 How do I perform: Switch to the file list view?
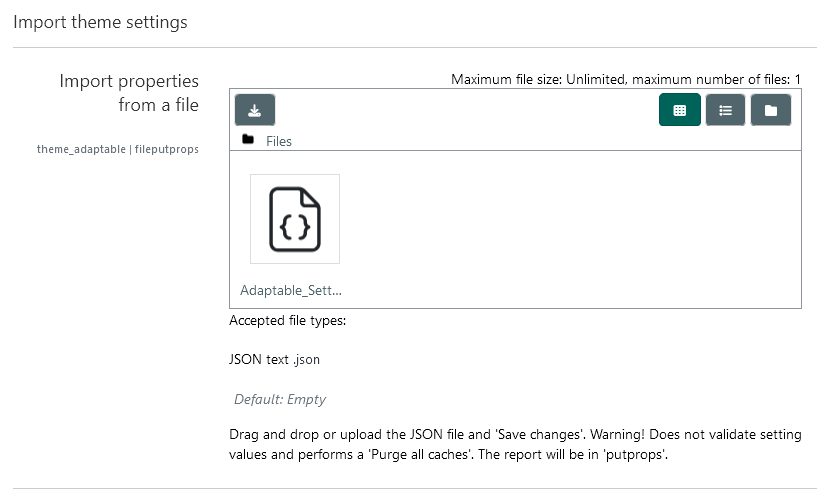point(725,110)
